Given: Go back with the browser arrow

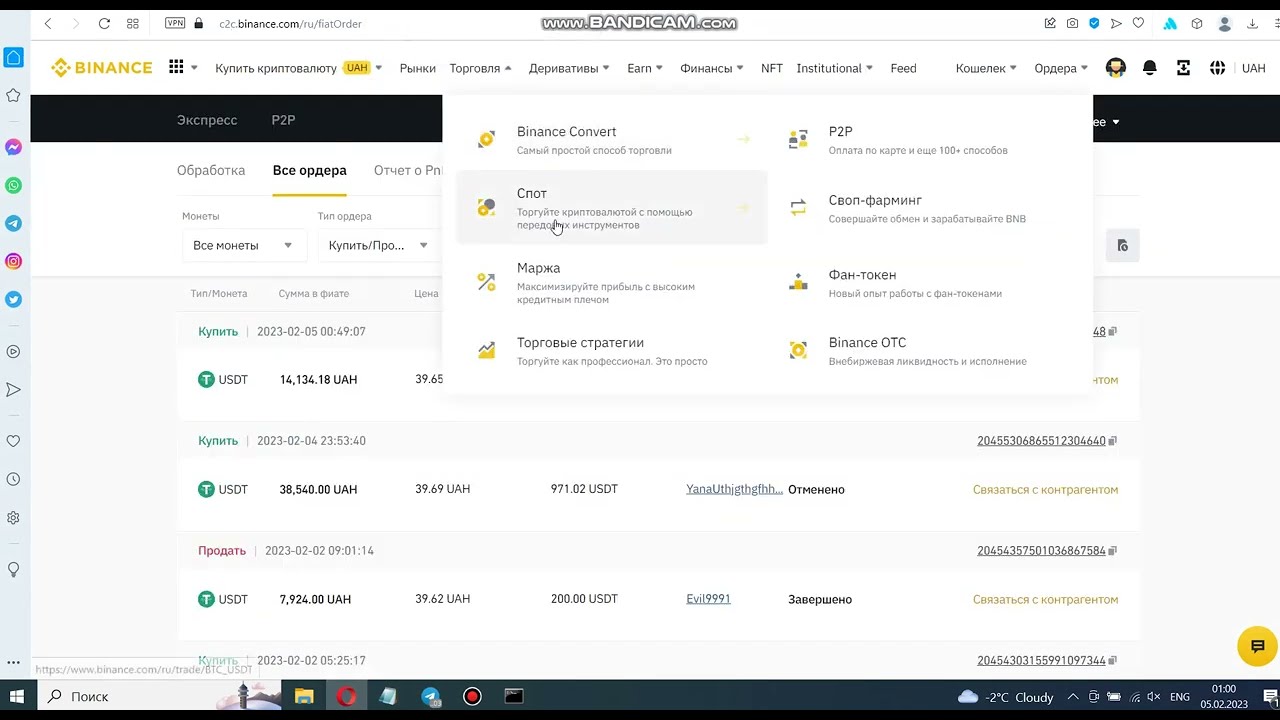Looking at the screenshot, I should pyautogui.click(x=47, y=23).
